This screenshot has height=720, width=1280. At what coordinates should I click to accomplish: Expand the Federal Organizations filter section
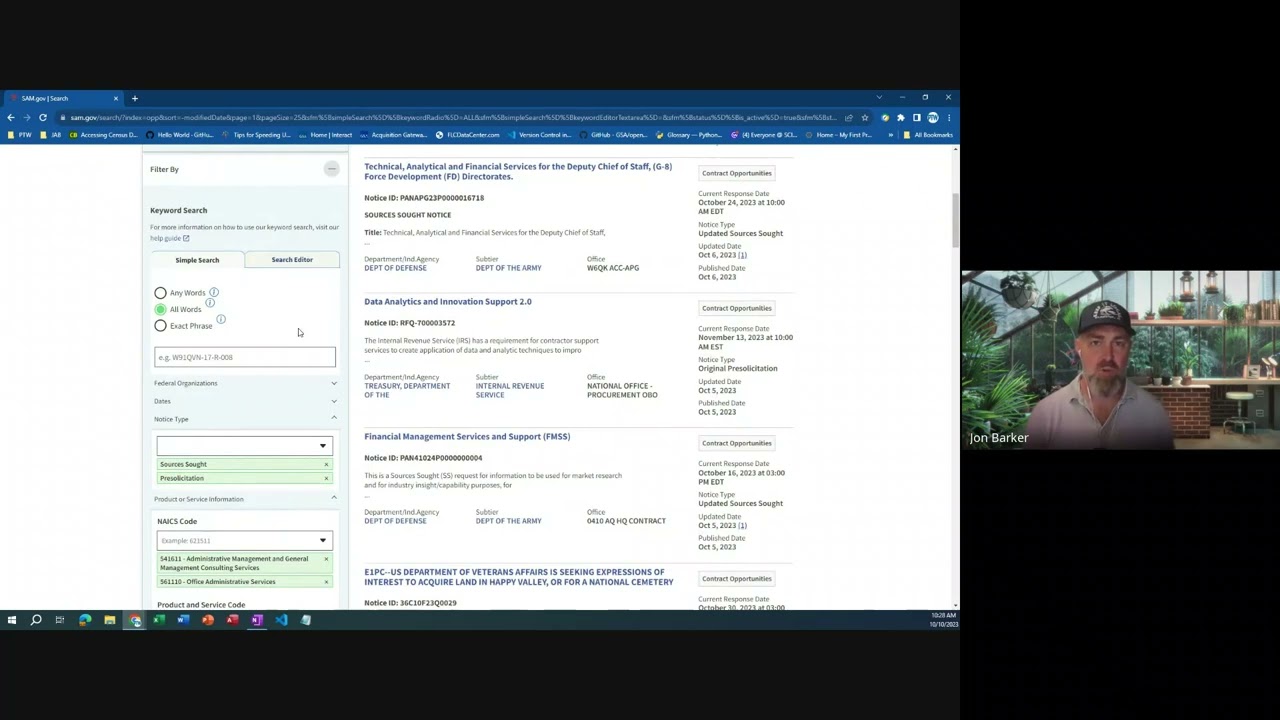pyautogui.click(x=245, y=383)
